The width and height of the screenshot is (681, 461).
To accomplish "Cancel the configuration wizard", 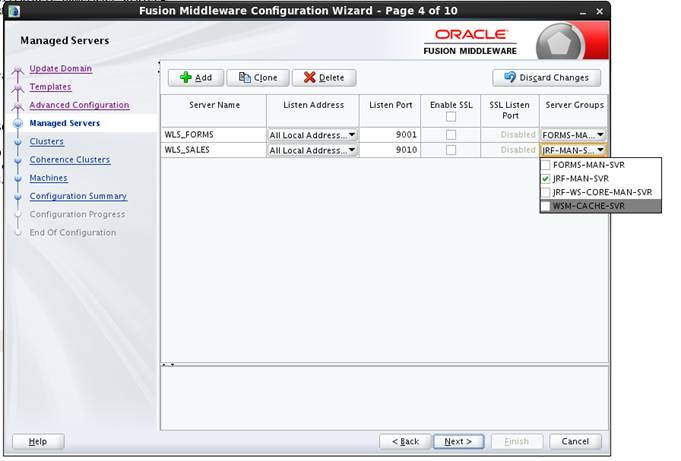I will (575, 441).
